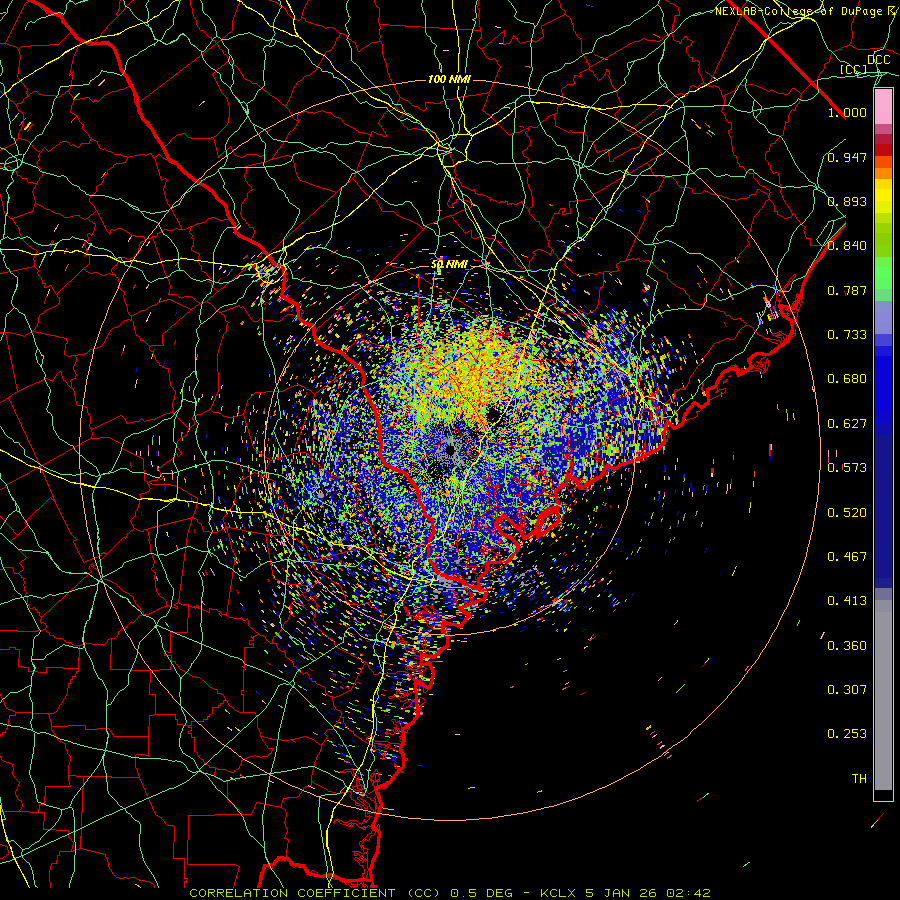Click the 0.680 scale value
Viewport: 900px width, 900px height.
[x=847, y=379]
